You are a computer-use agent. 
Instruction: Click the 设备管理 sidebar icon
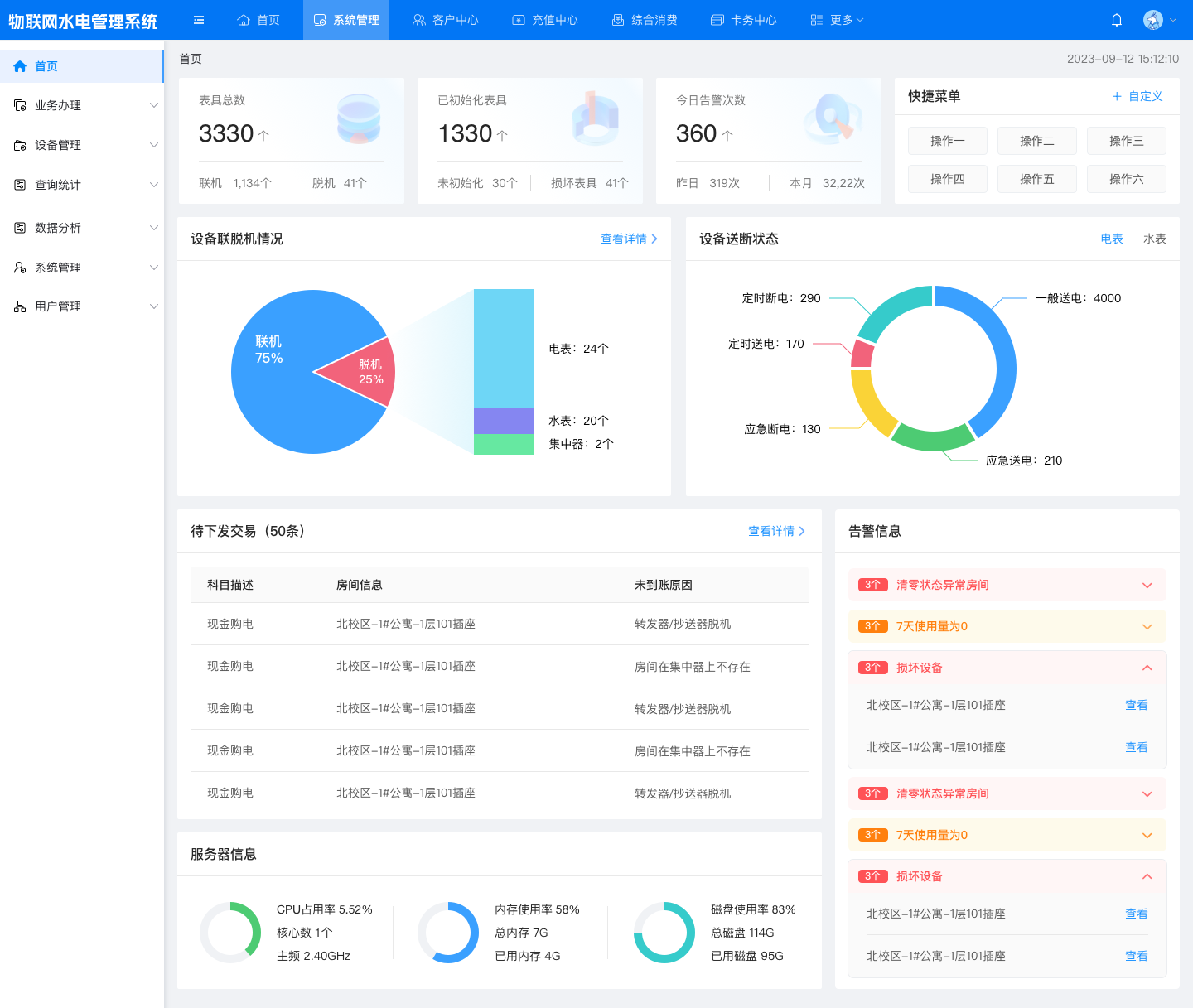pyautogui.click(x=20, y=145)
